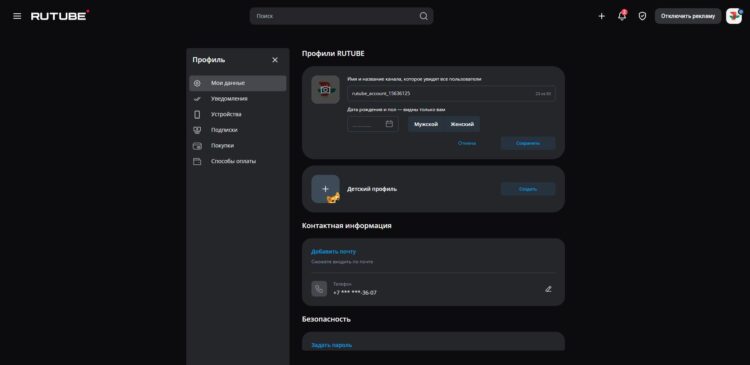Click Сохранить button

tap(528, 143)
